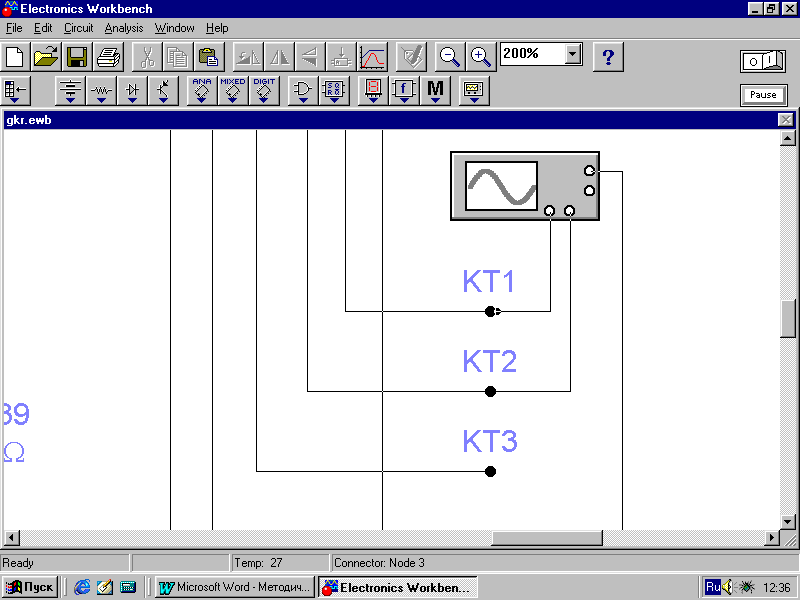This screenshot has height=600, width=800.
Task: Open the Circuit menu
Action: [x=78, y=28]
